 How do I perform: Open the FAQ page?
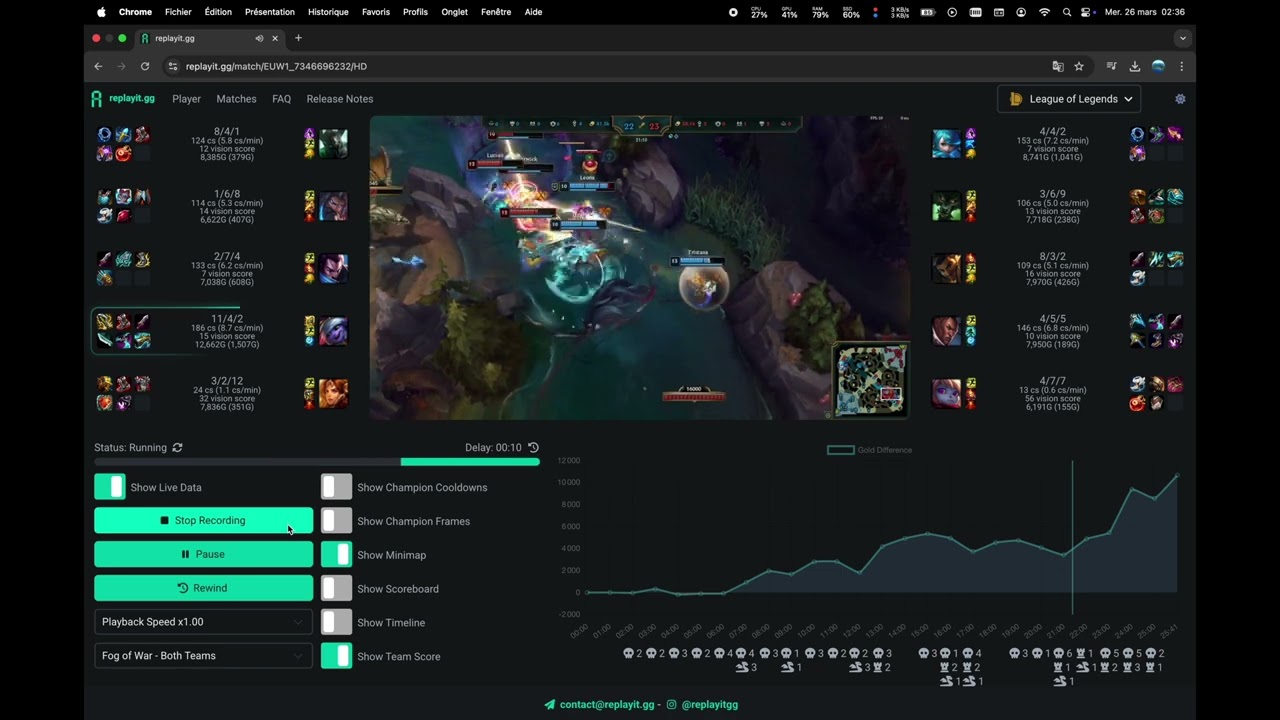[282, 99]
